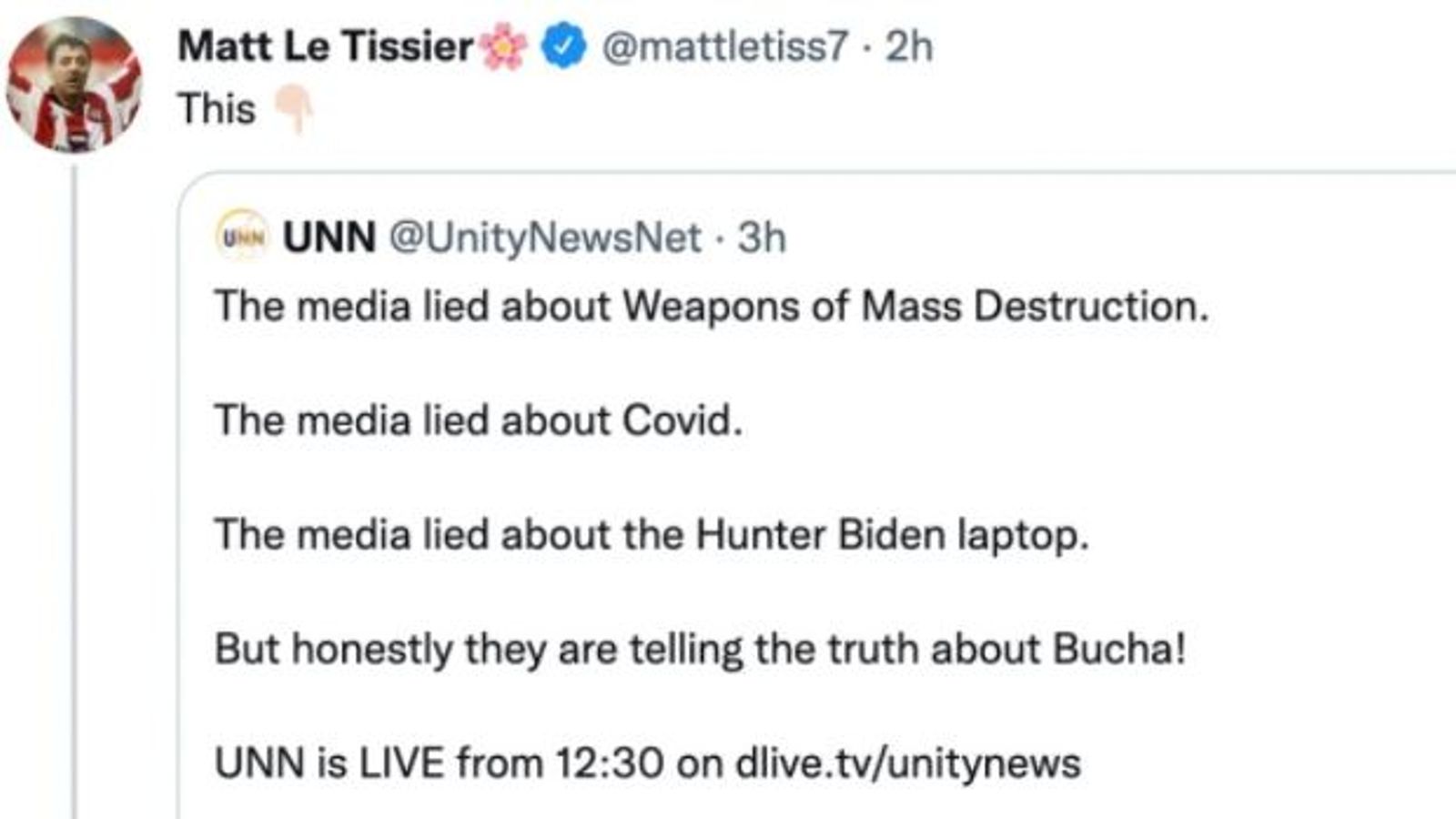The width and height of the screenshot is (1456, 819).
Task: Open Matt Le Tissier's profile avatar
Action: (74, 85)
